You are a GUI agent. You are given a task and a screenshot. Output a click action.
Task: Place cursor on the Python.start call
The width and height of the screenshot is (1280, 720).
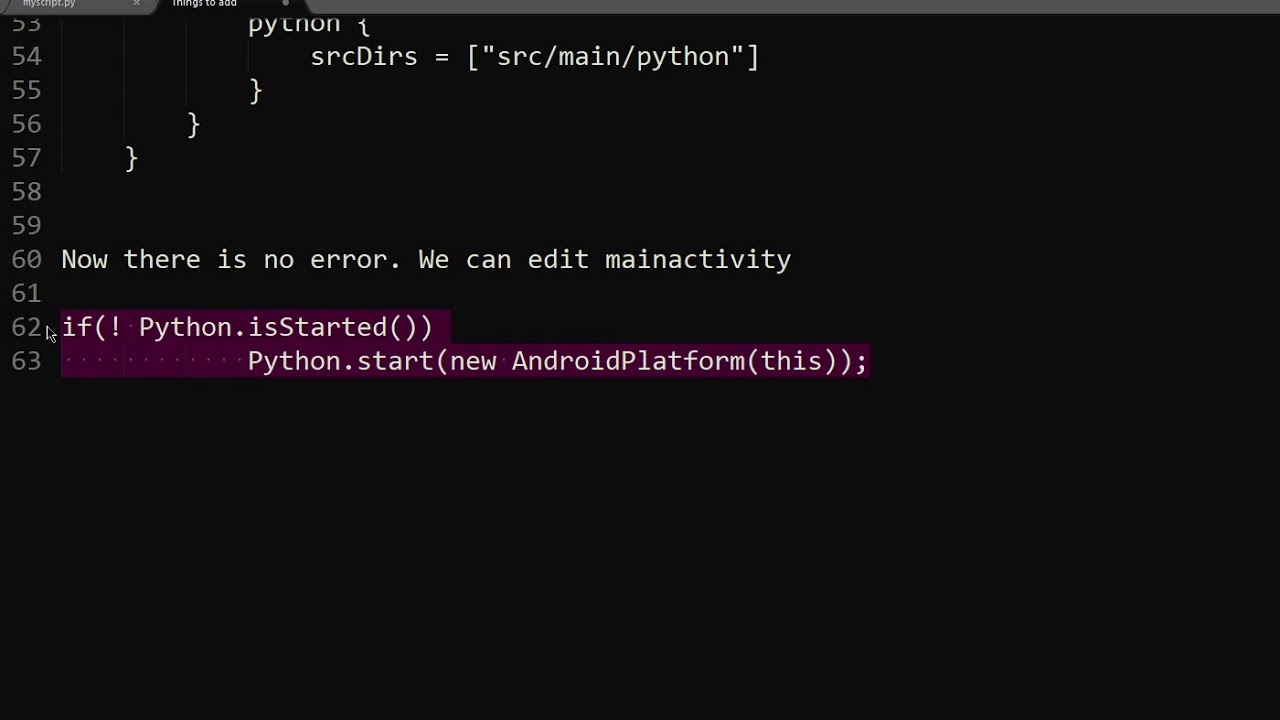340,362
